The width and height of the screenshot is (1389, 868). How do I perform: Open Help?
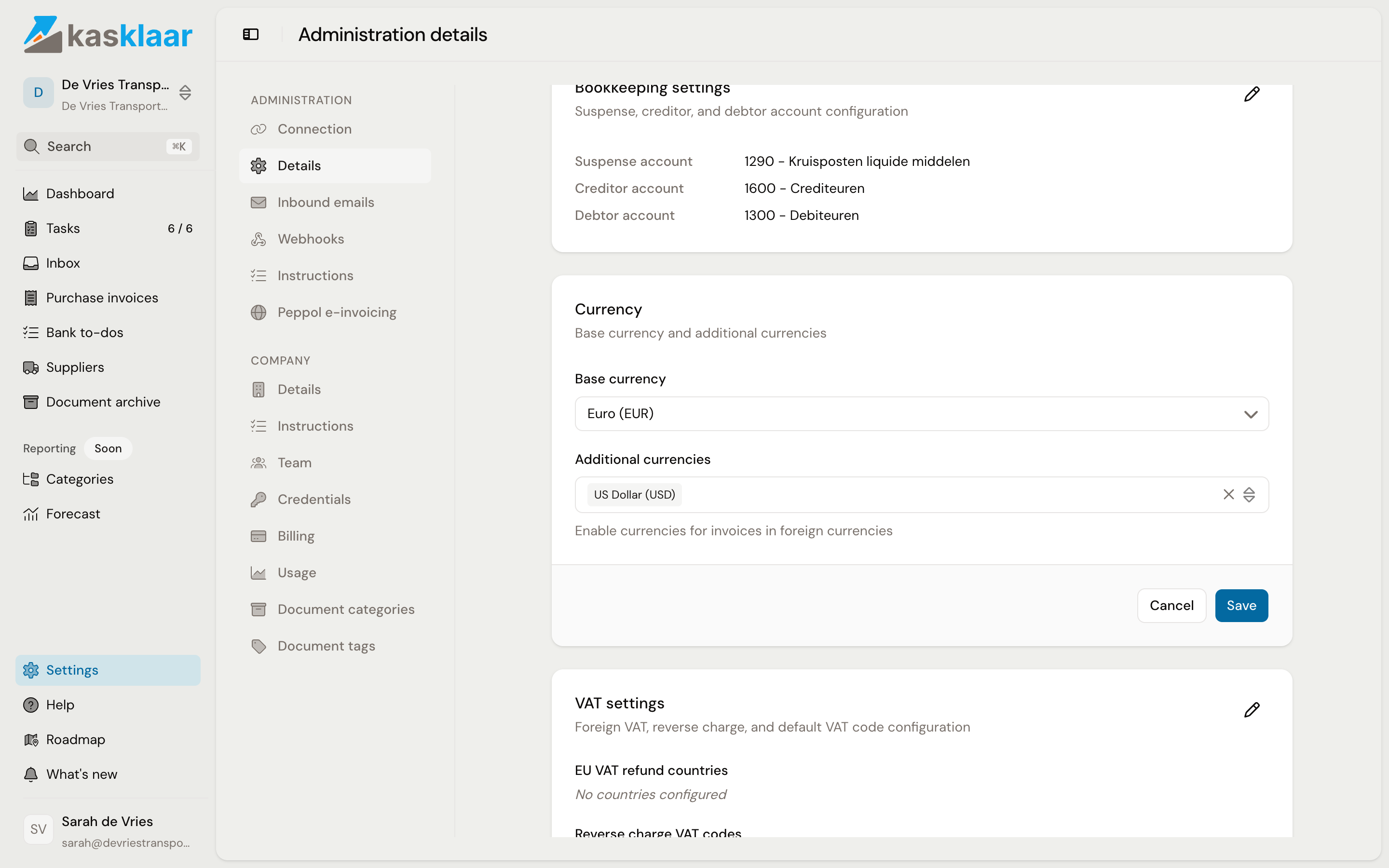coord(108,705)
